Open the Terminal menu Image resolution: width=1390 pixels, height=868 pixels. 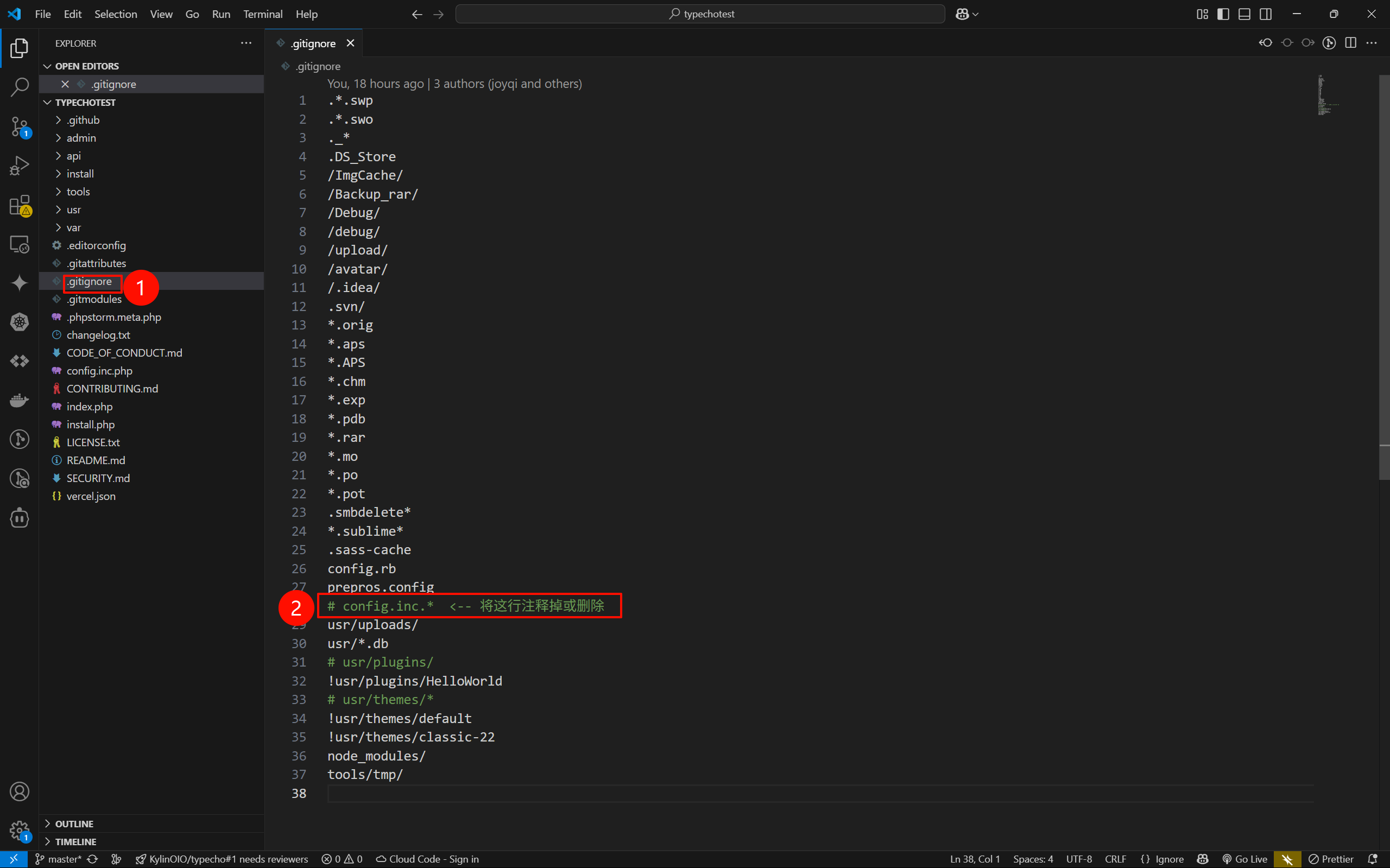pyautogui.click(x=262, y=14)
